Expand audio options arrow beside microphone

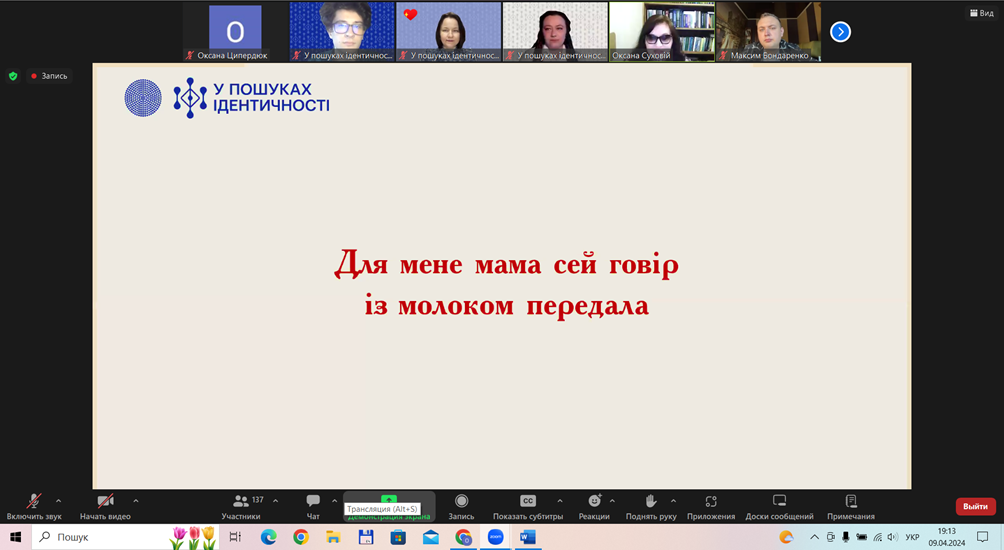point(58,501)
